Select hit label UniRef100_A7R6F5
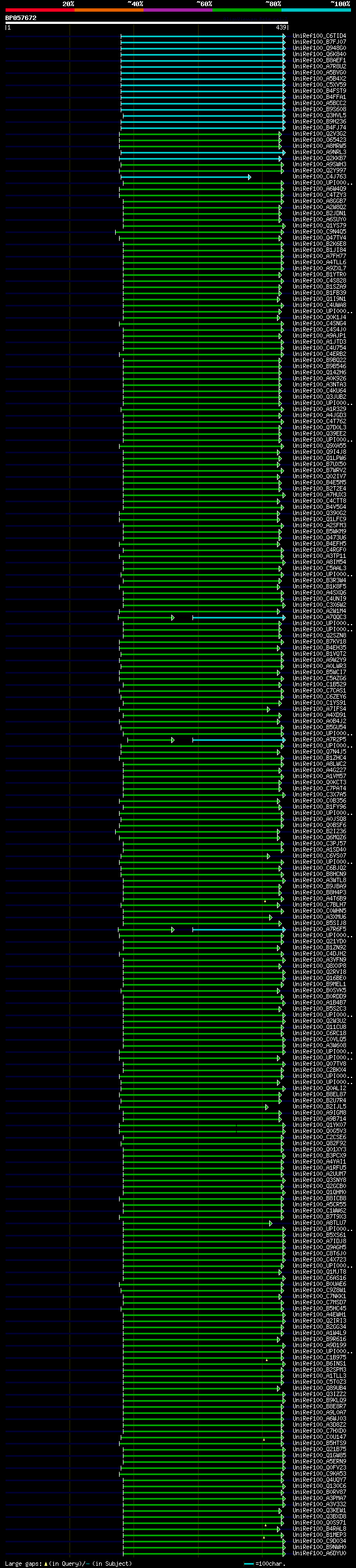 pos(319,929)
